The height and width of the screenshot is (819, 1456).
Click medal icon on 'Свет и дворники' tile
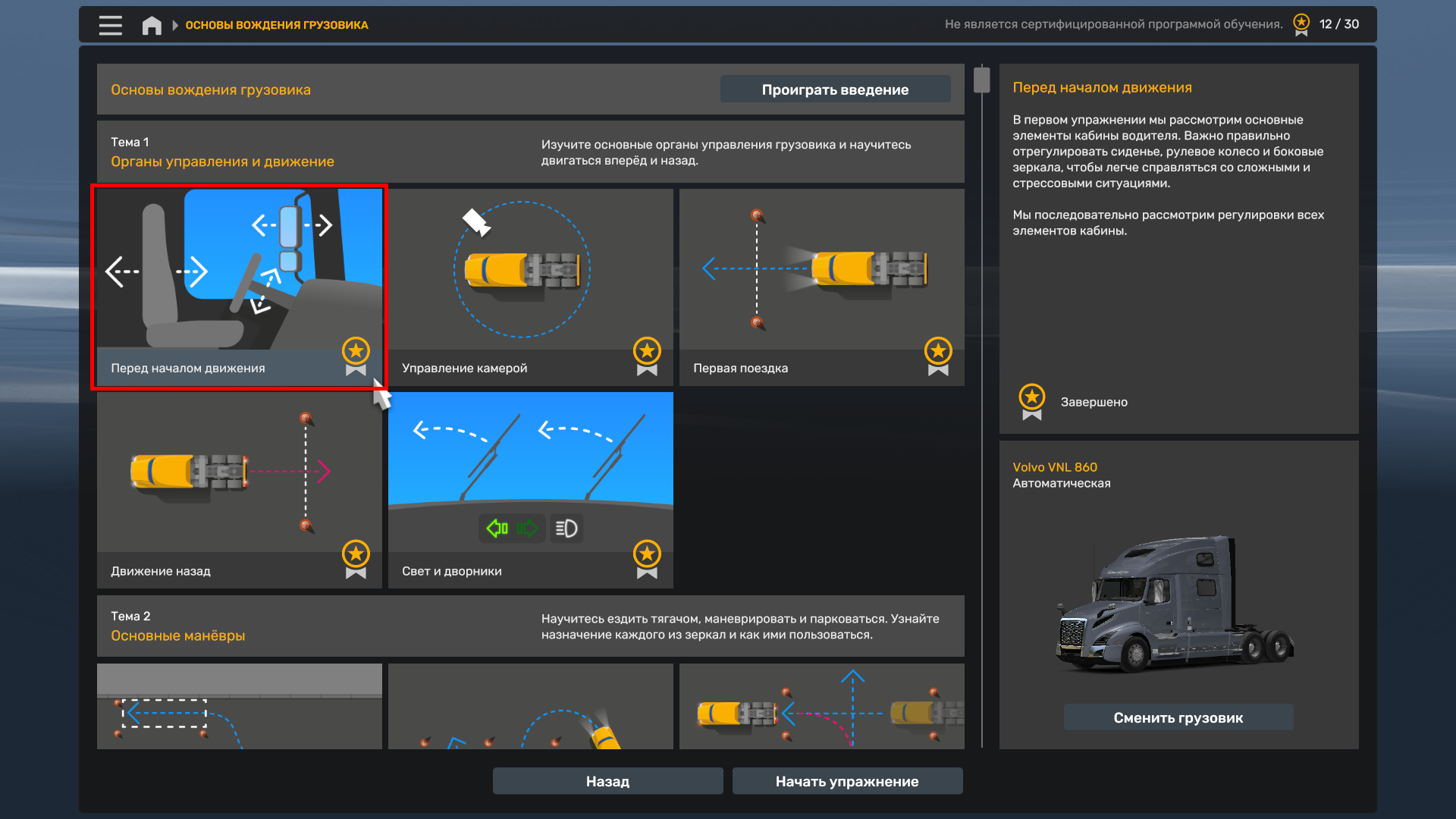647,560
